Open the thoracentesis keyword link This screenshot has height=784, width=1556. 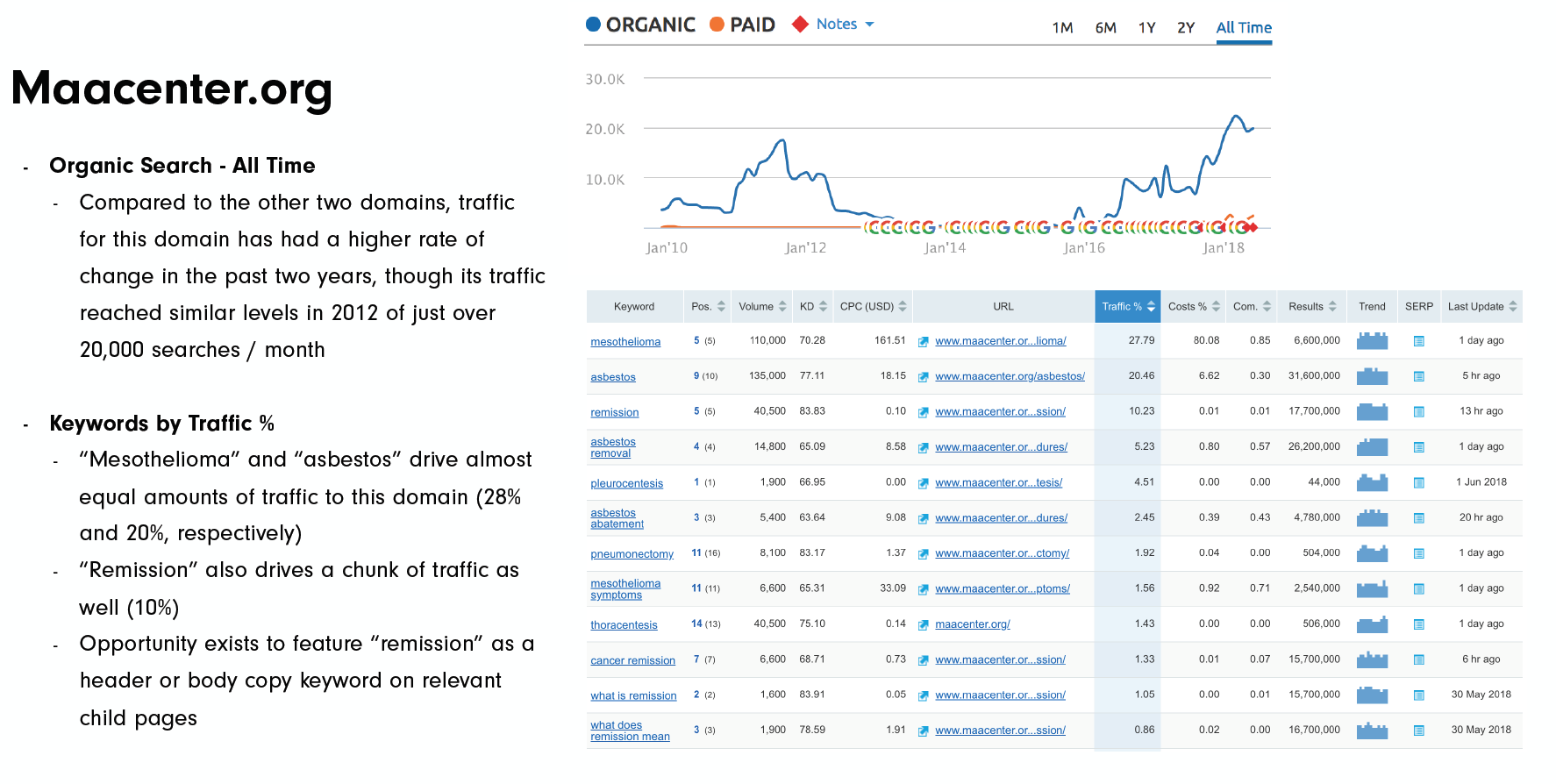624,625
